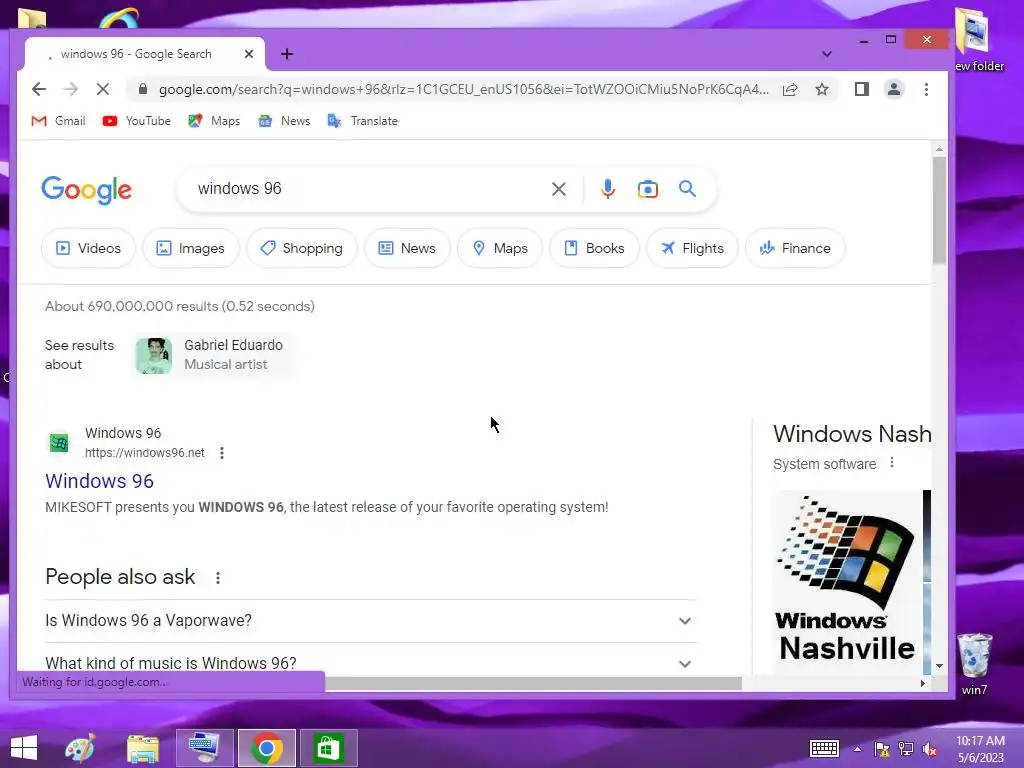Open options for windows96.net result
The width and height of the screenshot is (1024, 768).
coord(222,453)
